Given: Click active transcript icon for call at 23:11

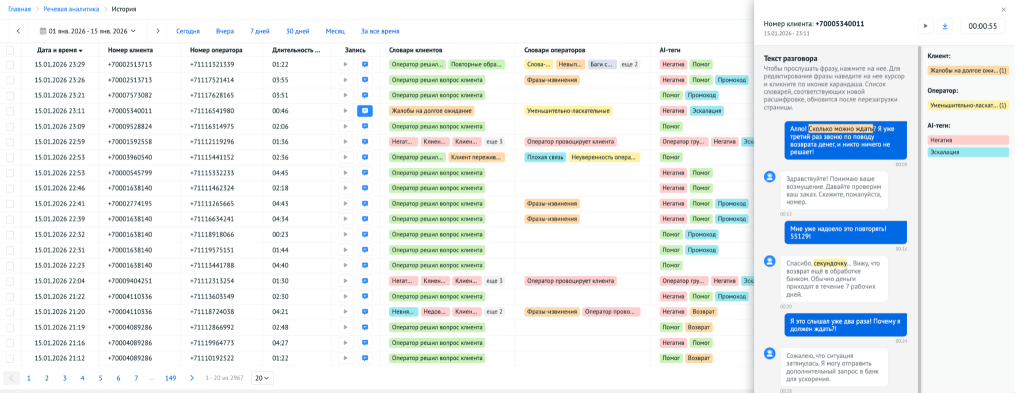Looking at the screenshot, I should pos(365,111).
